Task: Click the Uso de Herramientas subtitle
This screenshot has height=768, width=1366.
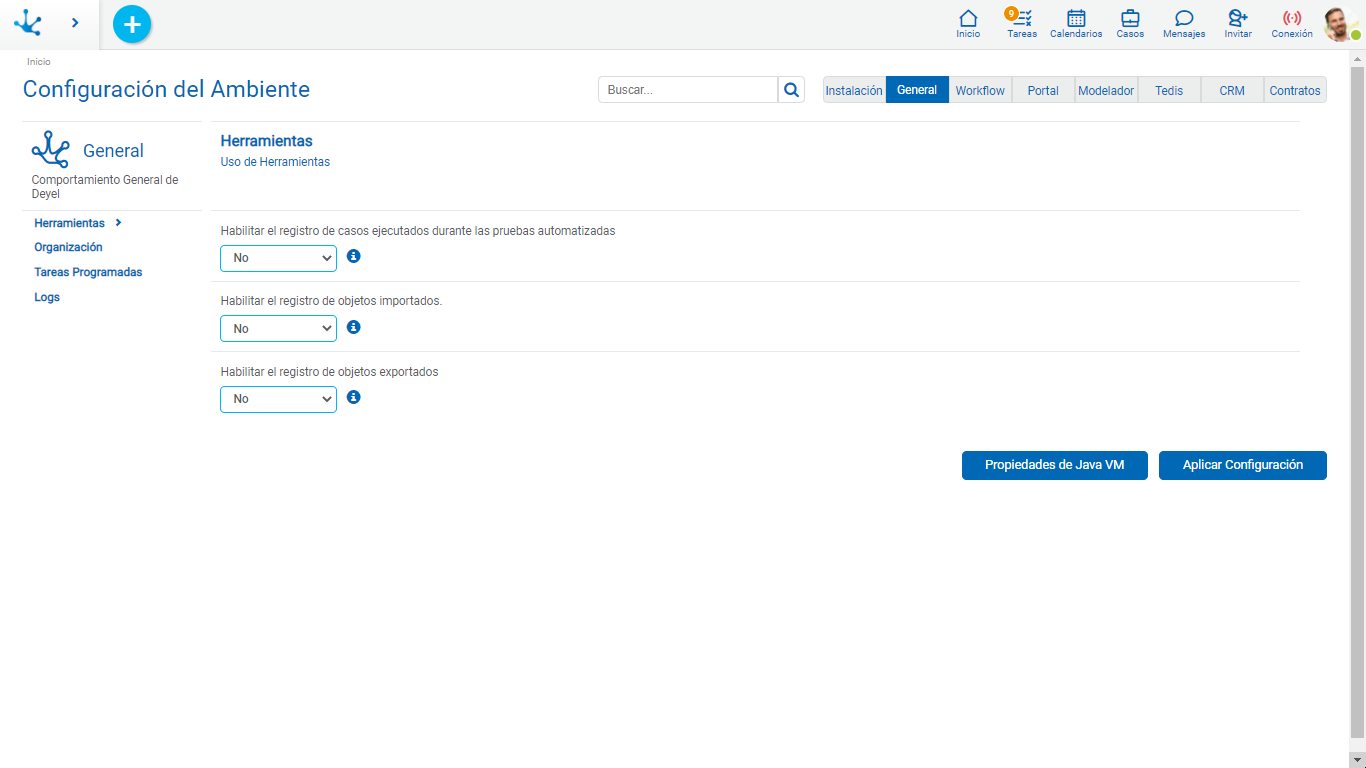Action: [x=275, y=161]
